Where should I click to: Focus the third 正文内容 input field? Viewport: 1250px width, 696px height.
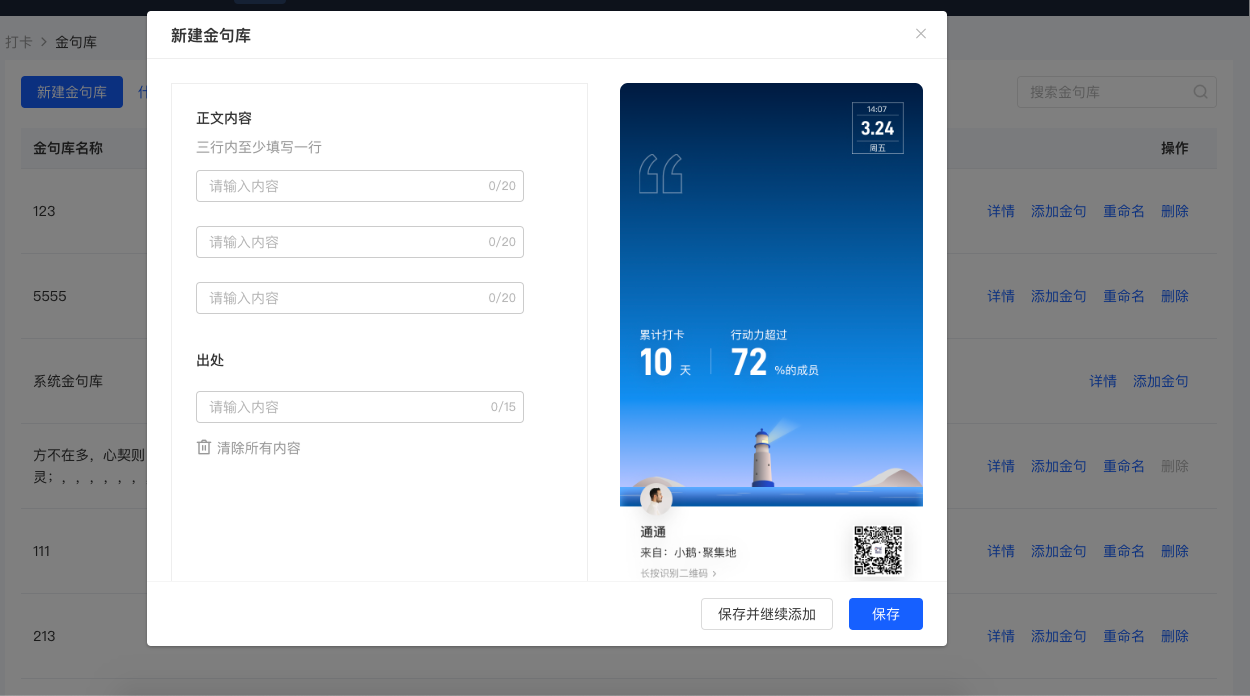(360, 298)
